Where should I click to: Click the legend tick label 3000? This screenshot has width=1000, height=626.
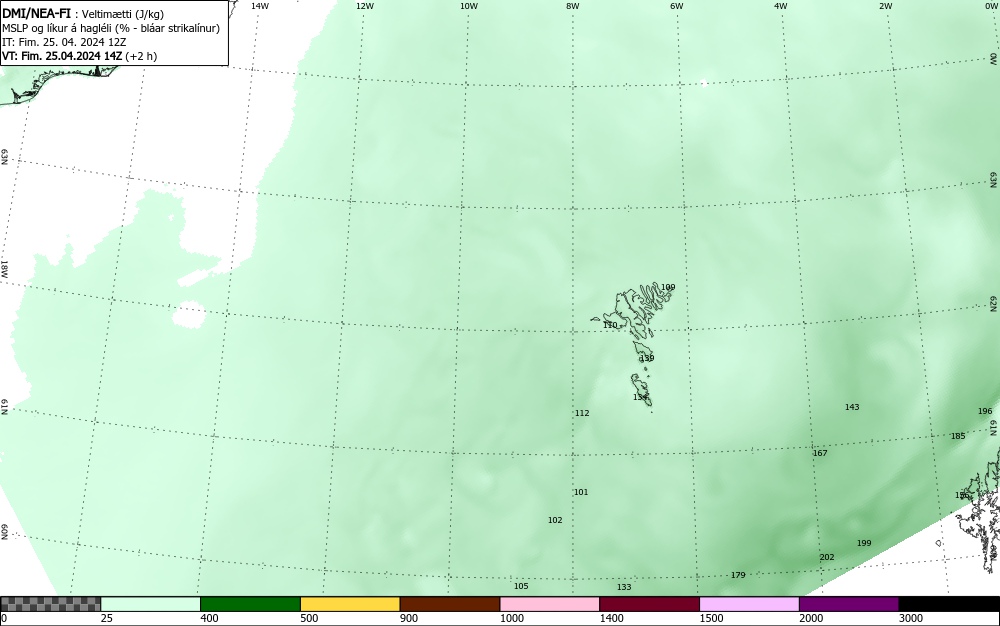[911, 618]
